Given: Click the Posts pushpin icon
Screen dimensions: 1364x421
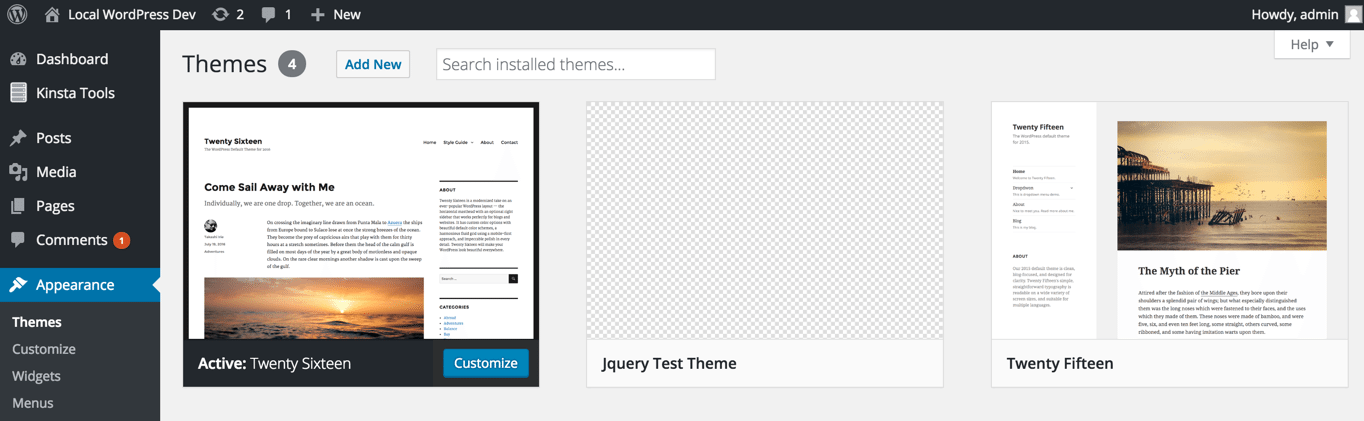Looking at the screenshot, I should tap(18, 138).
